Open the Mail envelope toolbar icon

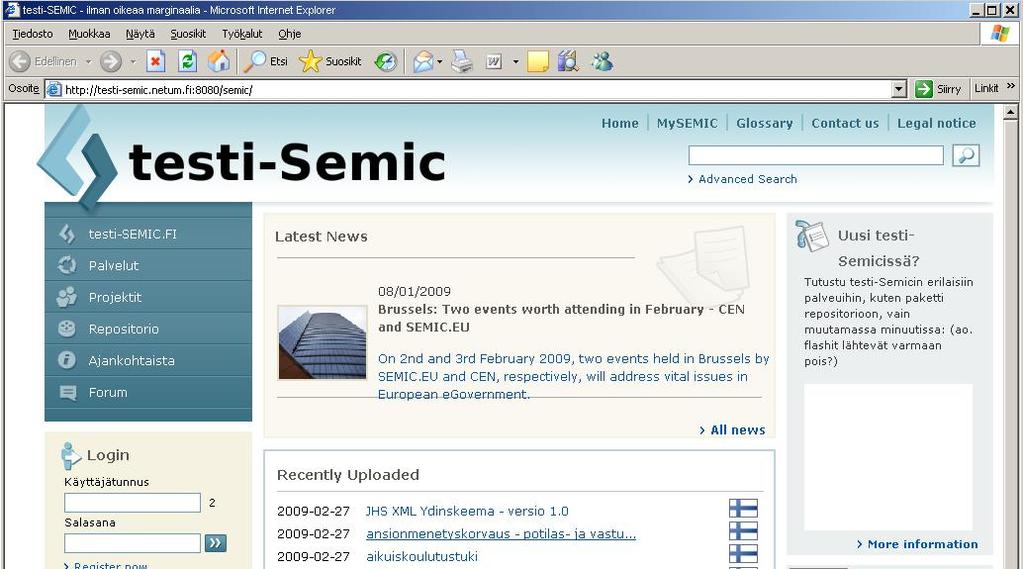click(423, 61)
